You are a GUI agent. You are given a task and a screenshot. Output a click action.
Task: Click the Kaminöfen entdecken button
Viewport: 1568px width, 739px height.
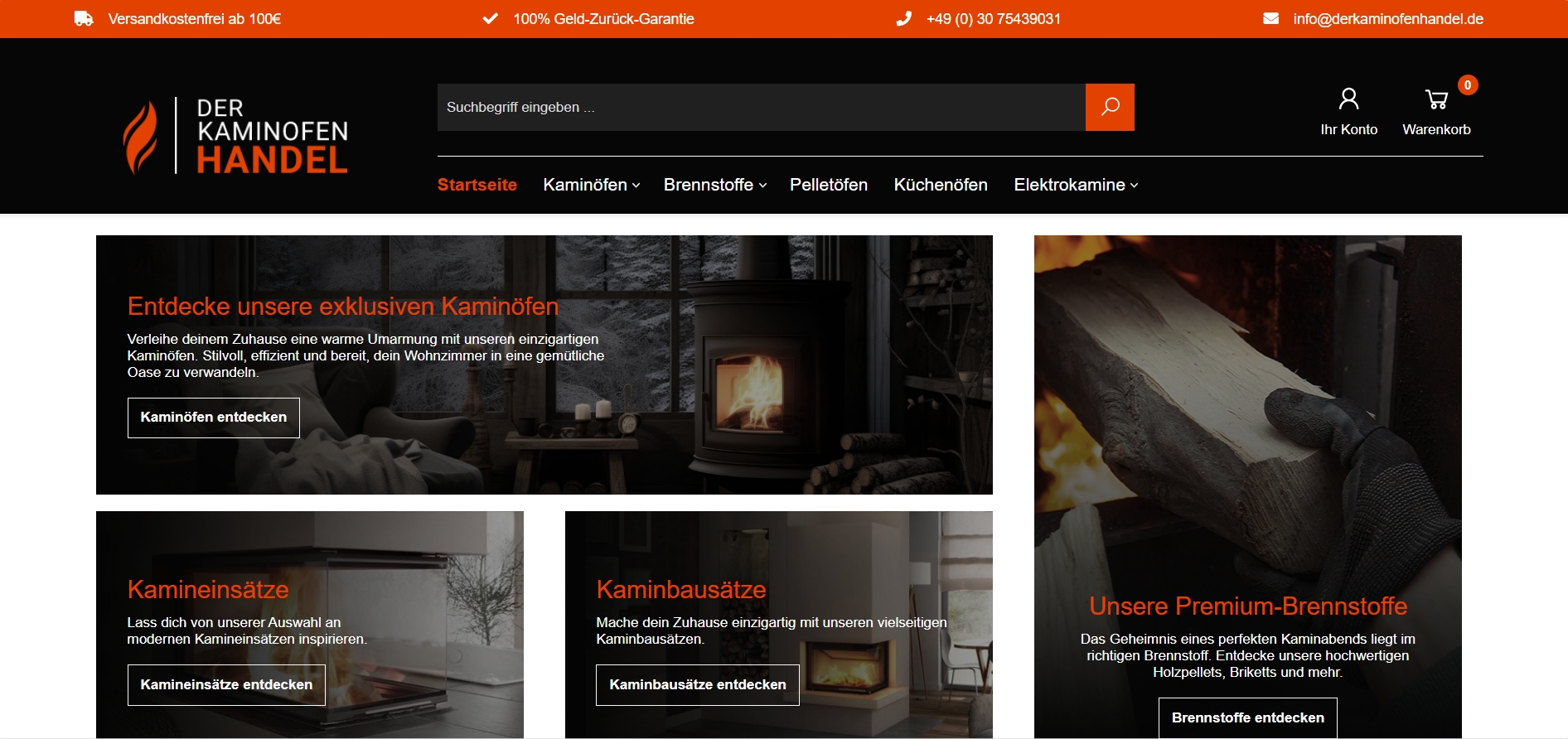(x=214, y=418)
